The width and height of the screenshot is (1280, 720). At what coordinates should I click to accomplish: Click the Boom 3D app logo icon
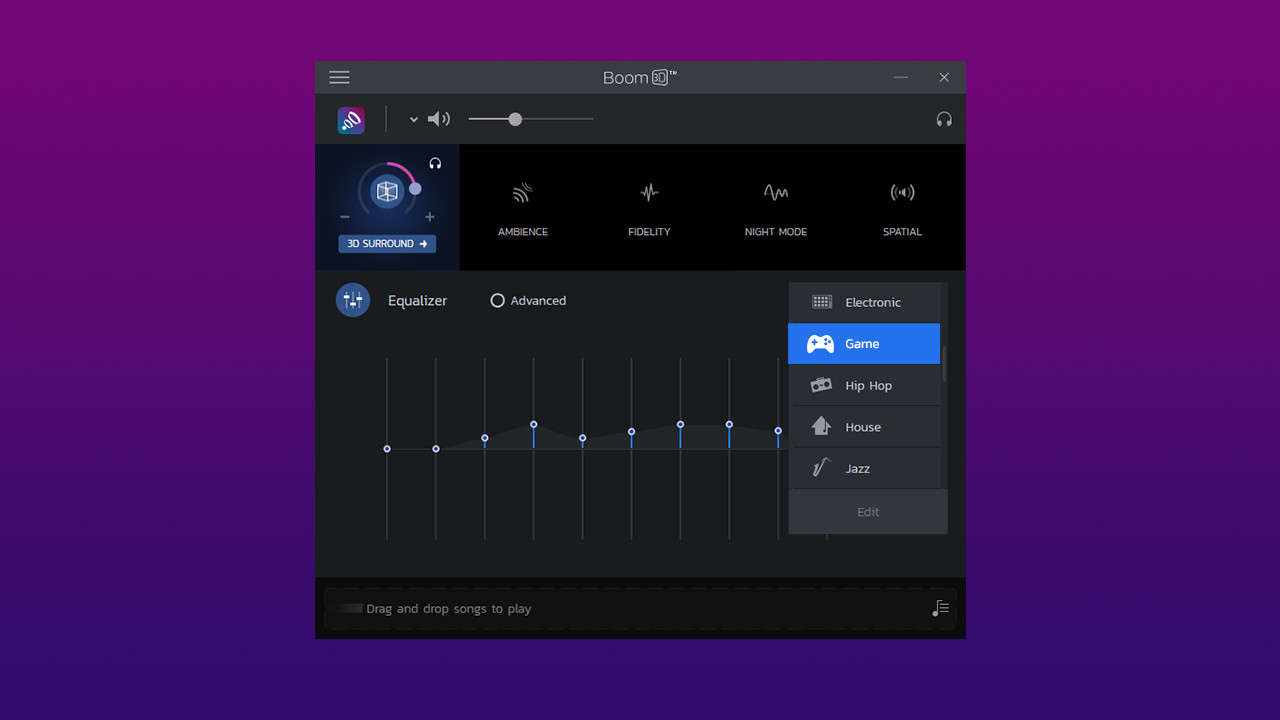point(351,120)
